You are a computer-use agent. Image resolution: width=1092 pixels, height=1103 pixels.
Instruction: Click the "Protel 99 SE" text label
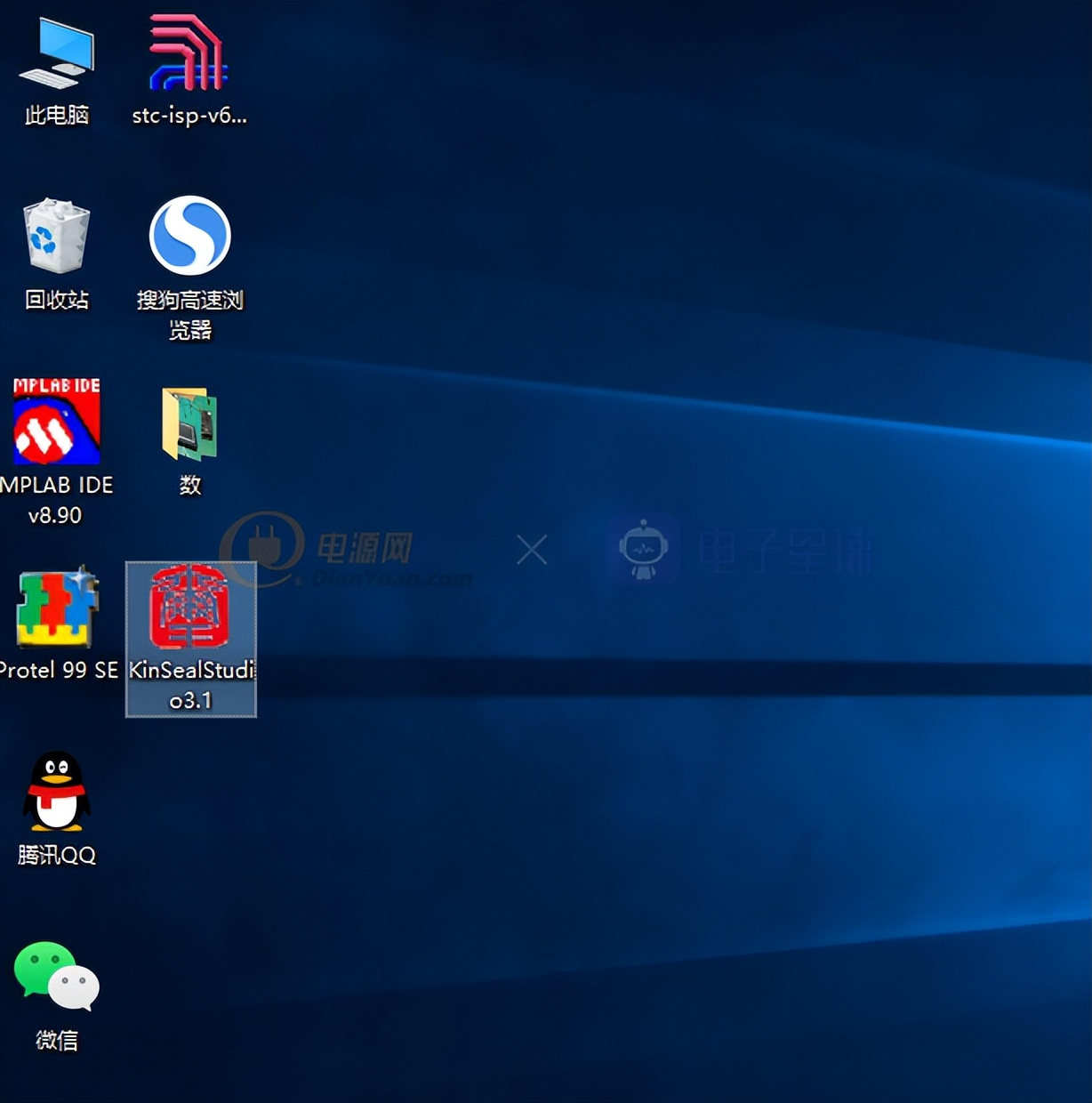click(x=59, y=670)
